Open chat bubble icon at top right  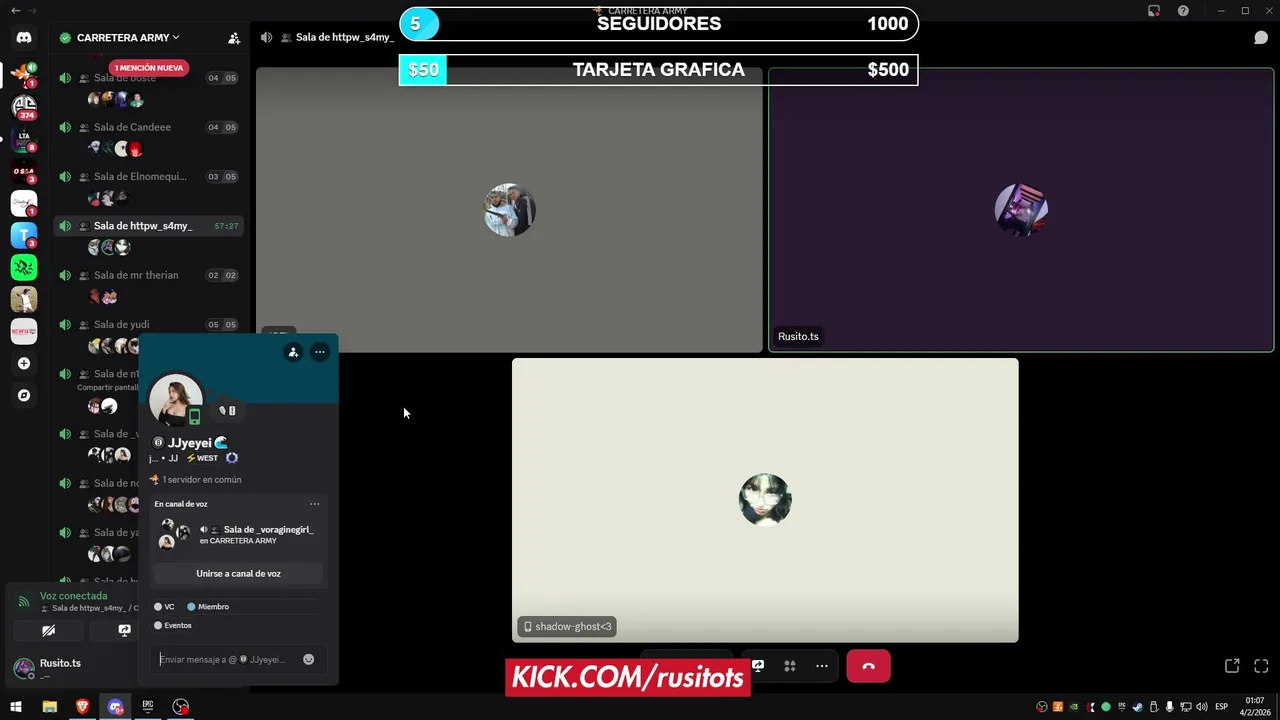(x=1261, y=38)
